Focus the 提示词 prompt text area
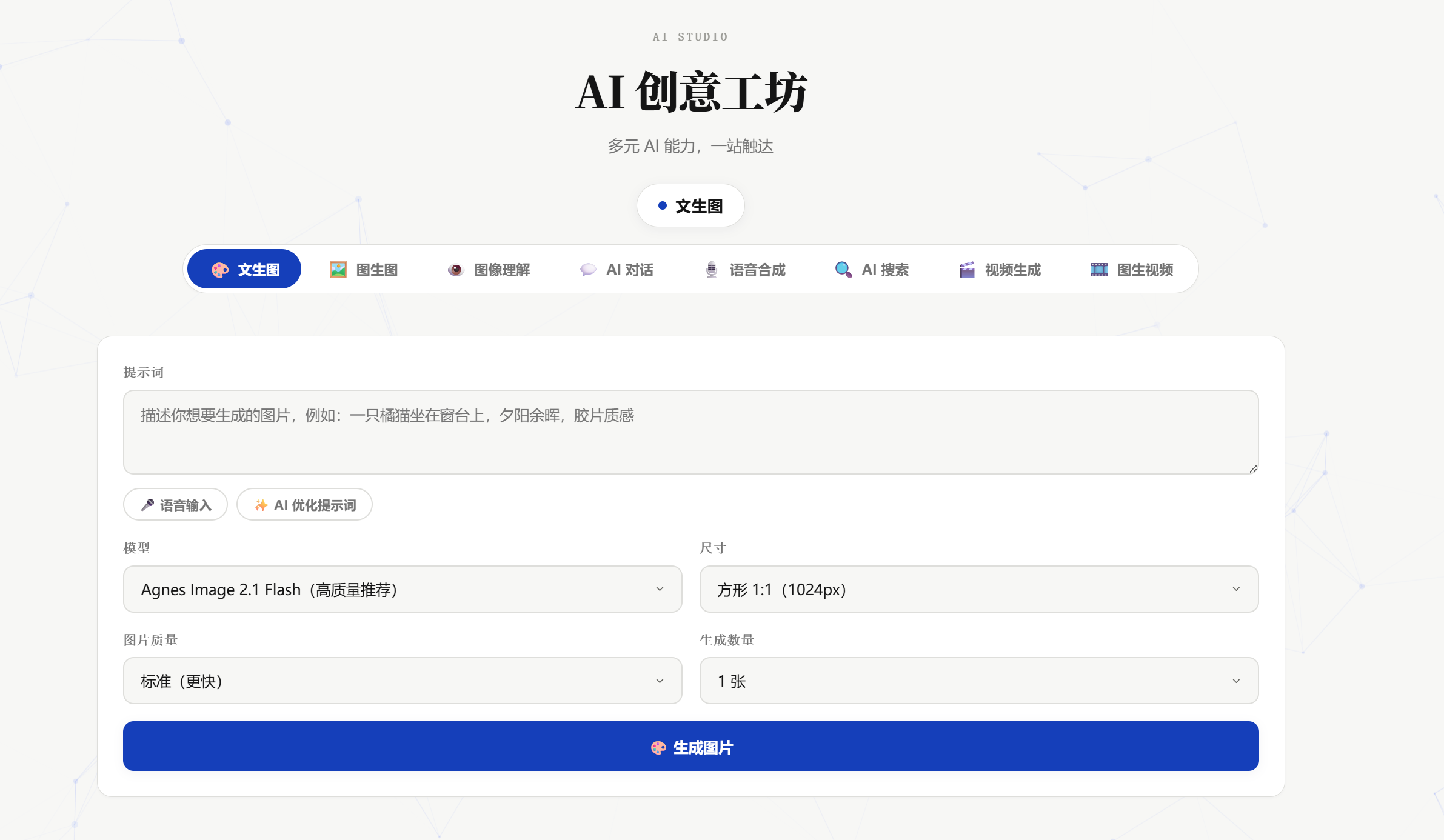1444x840 pixels. 691,432
